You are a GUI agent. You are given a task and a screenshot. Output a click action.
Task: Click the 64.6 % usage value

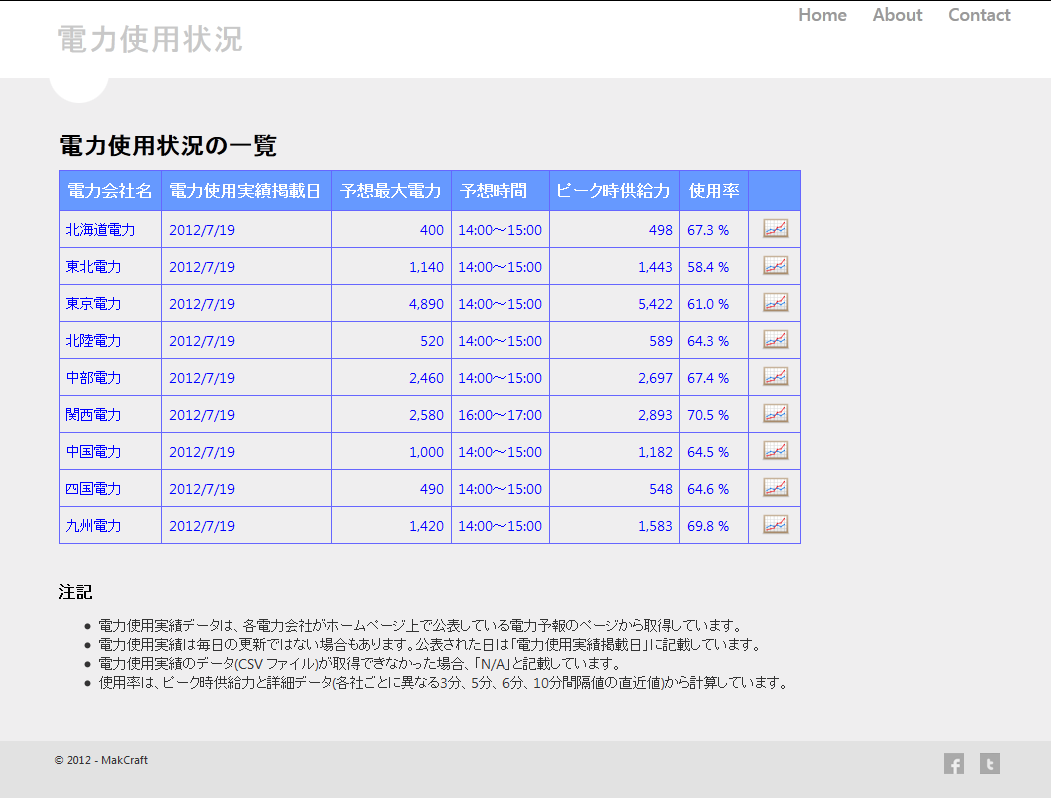coord(708,488)
